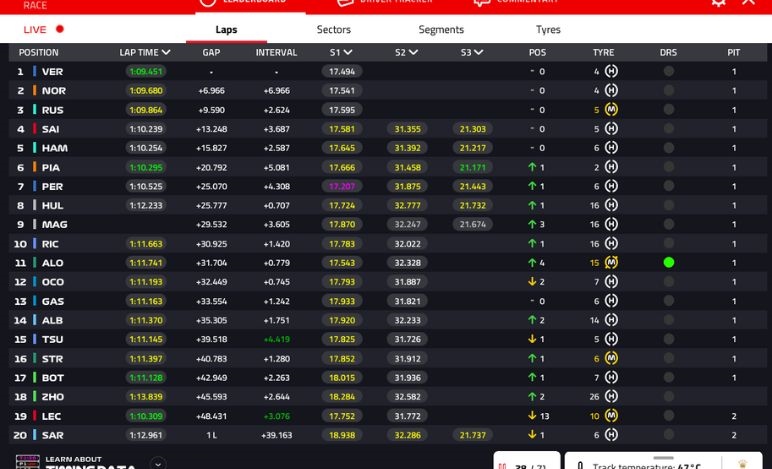The width and height of the screenshot is (772, 469).
Task: Switch to the Tyres tab
Action: pos(547,30)
